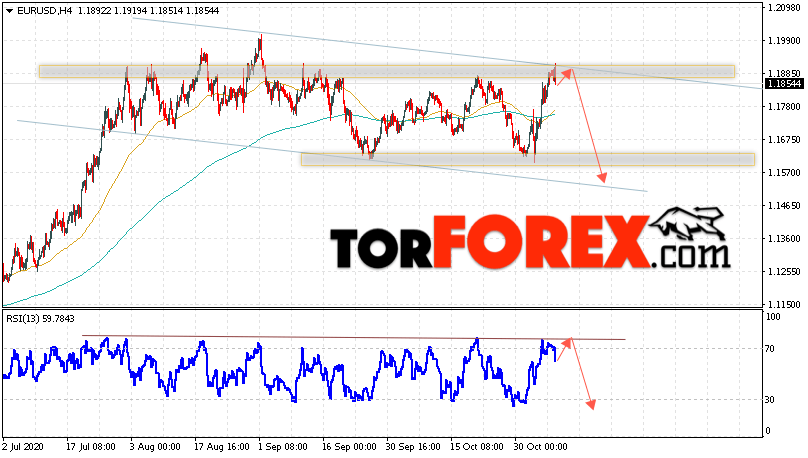Click the 17 Aug 16:00 time label
Viewport: 808px width, 458px height.
coord(222,447)
